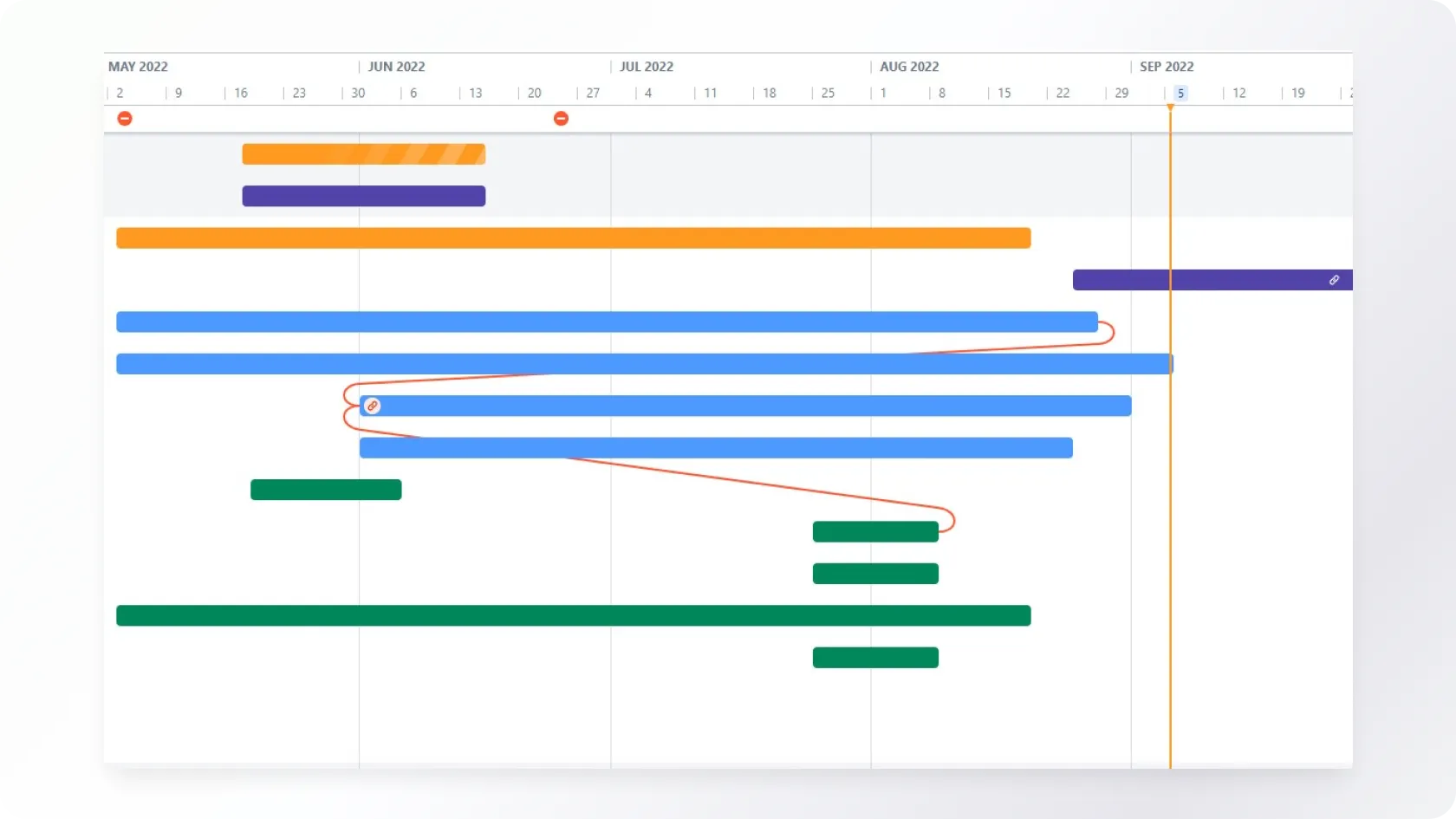
Task: Click the link icon on the purple bar
Action: (1334, 280)
